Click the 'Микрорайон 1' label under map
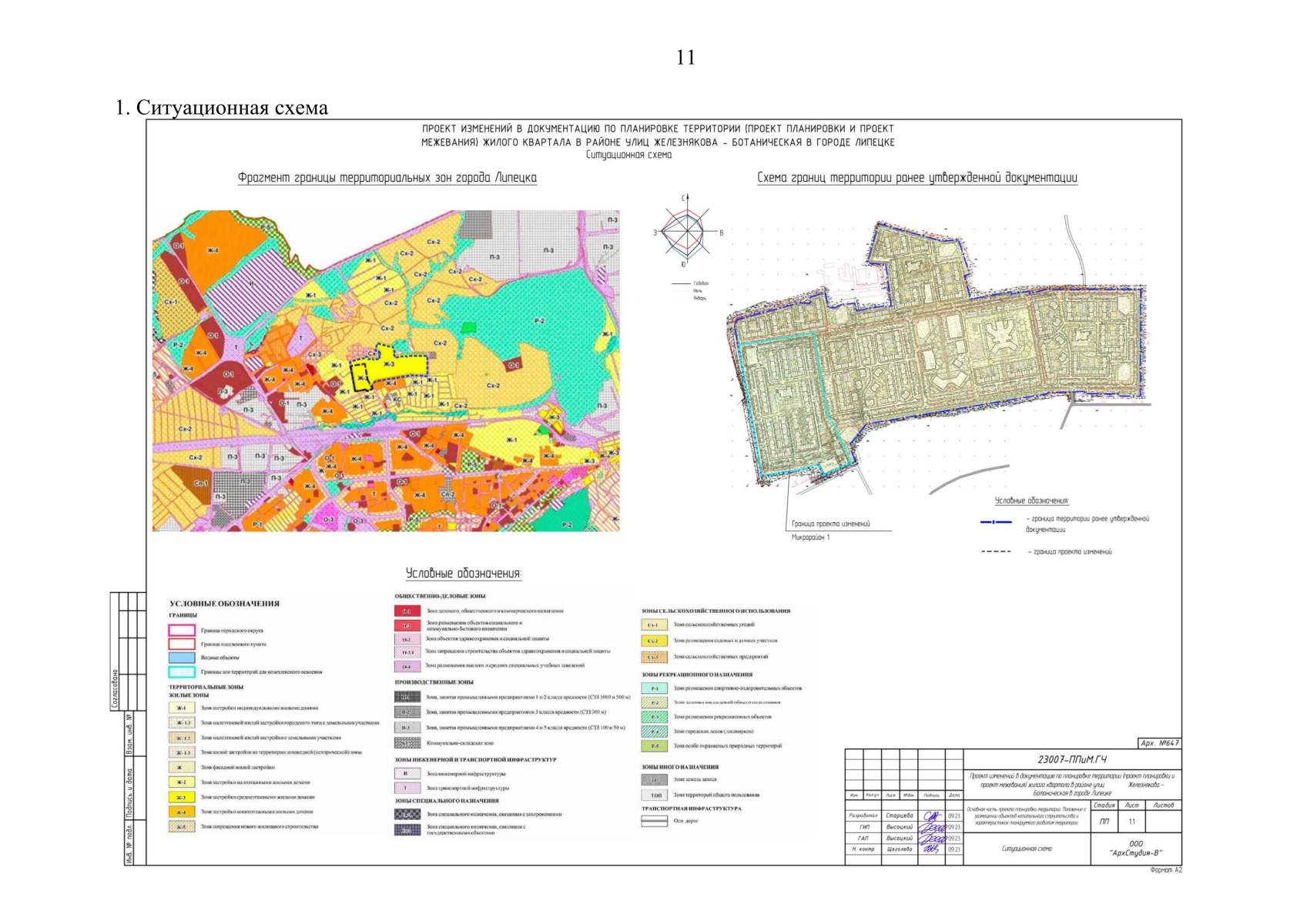 810,537
